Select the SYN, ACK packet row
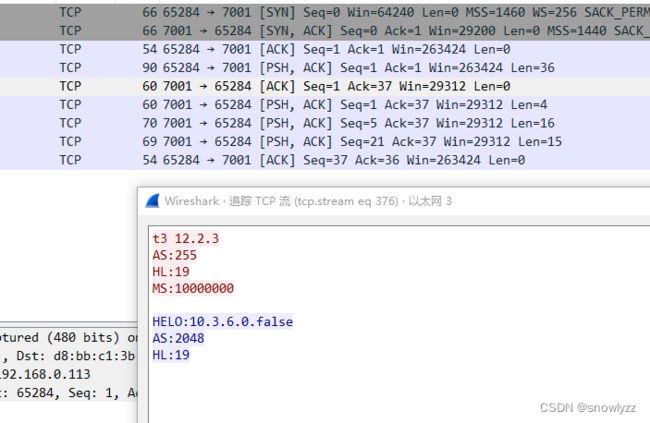The width and height of the screenshot is (650, 423). (x=325, y=31)
